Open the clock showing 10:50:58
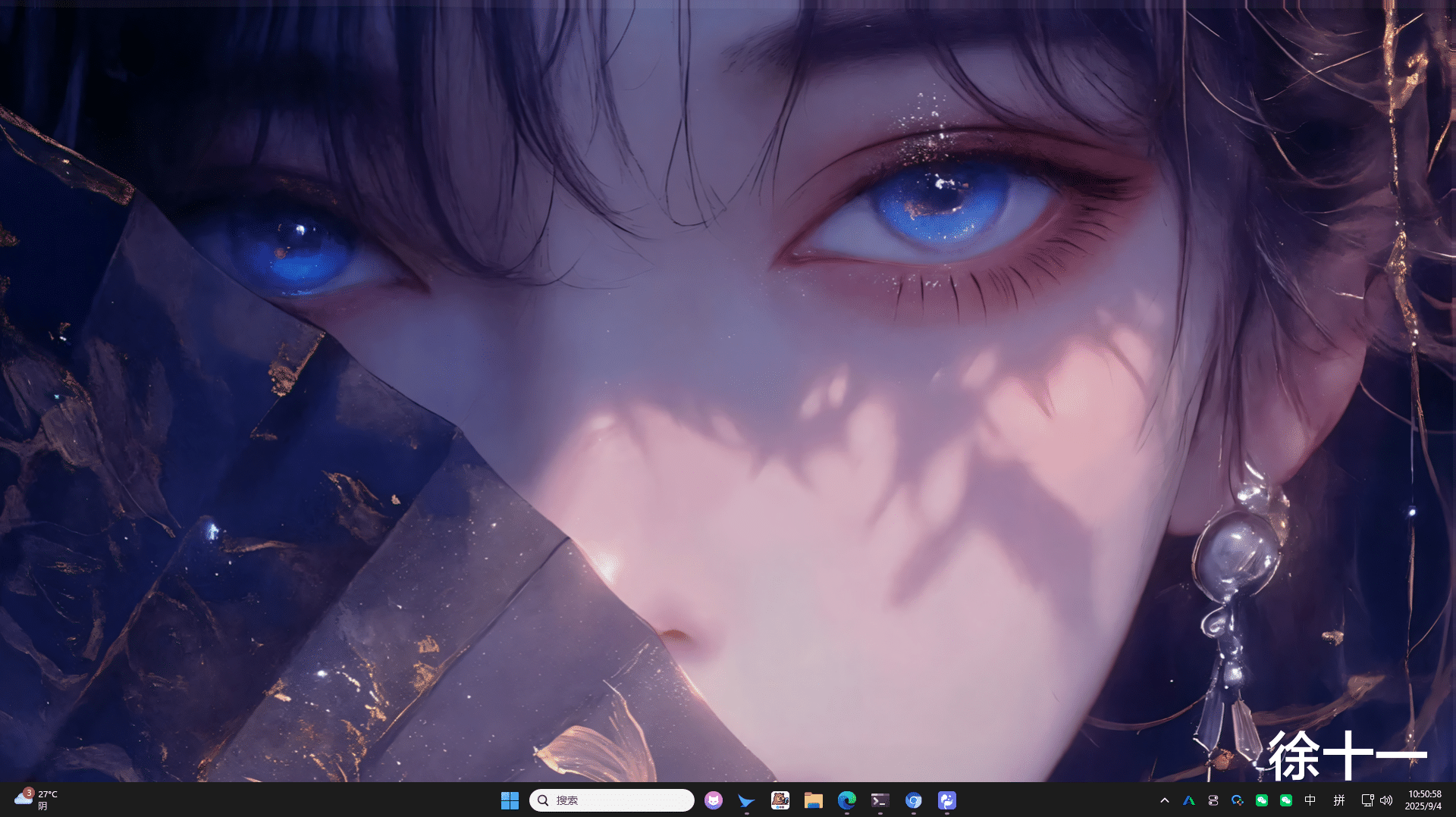This screenshot has width=1456, height=817. point(1424,800)
